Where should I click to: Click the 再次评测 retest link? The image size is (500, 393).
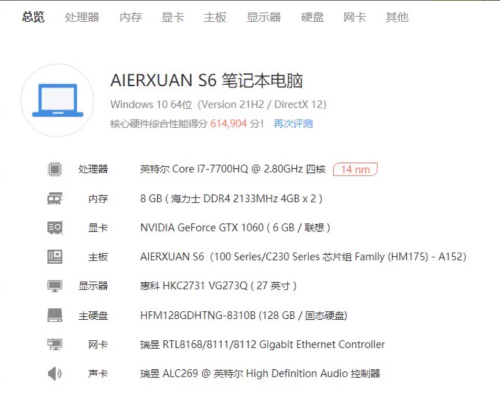(x=293, y=124)
